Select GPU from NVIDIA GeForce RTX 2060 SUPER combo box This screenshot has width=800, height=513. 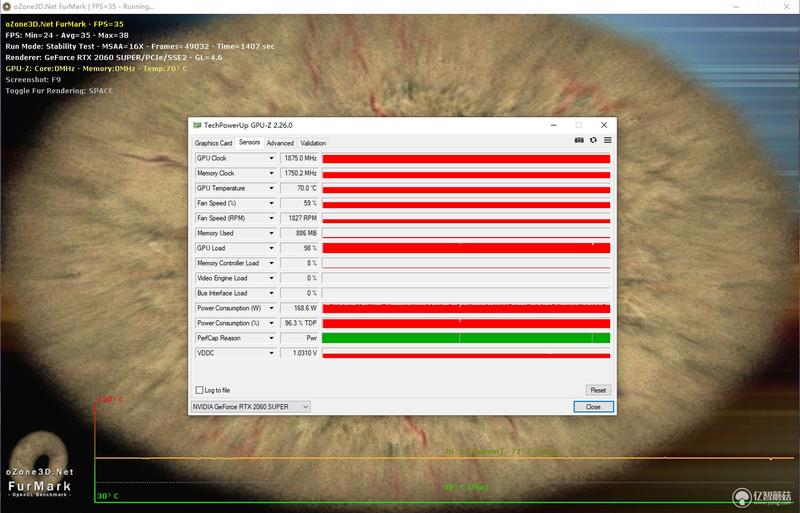tap(250, 407)
